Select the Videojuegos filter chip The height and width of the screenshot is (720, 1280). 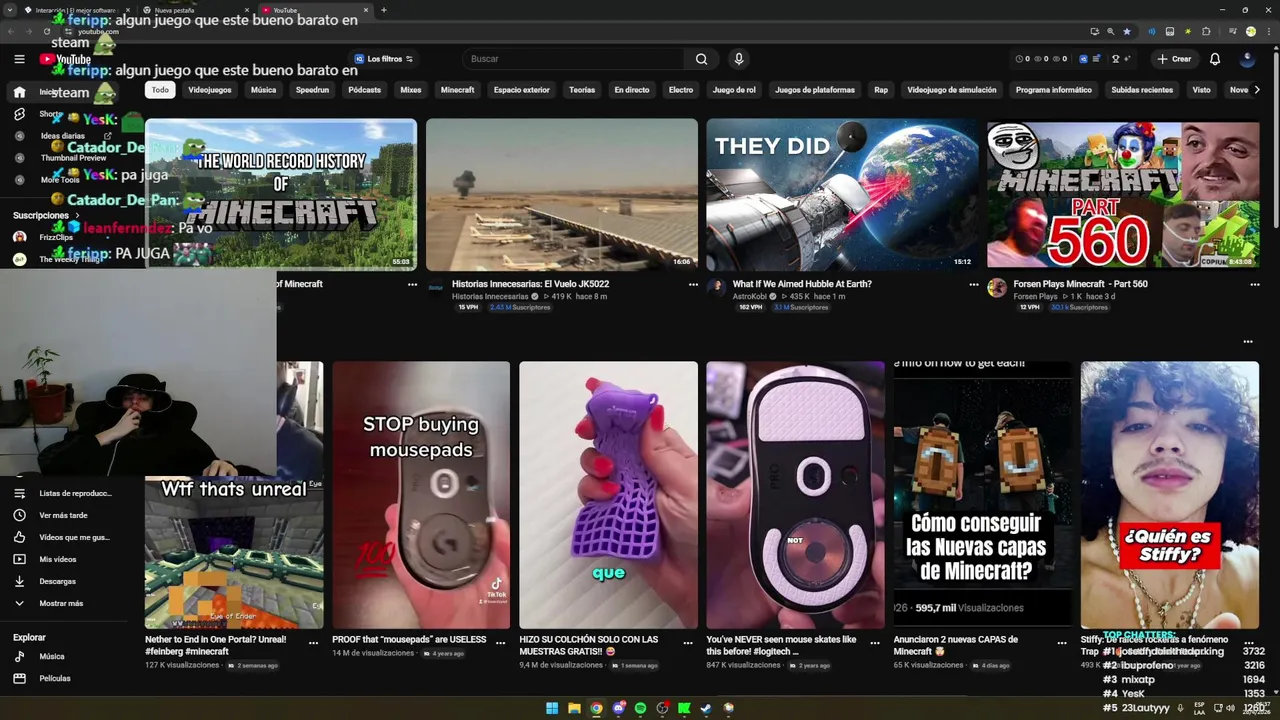pyautogui.click(x=210, y=90)
